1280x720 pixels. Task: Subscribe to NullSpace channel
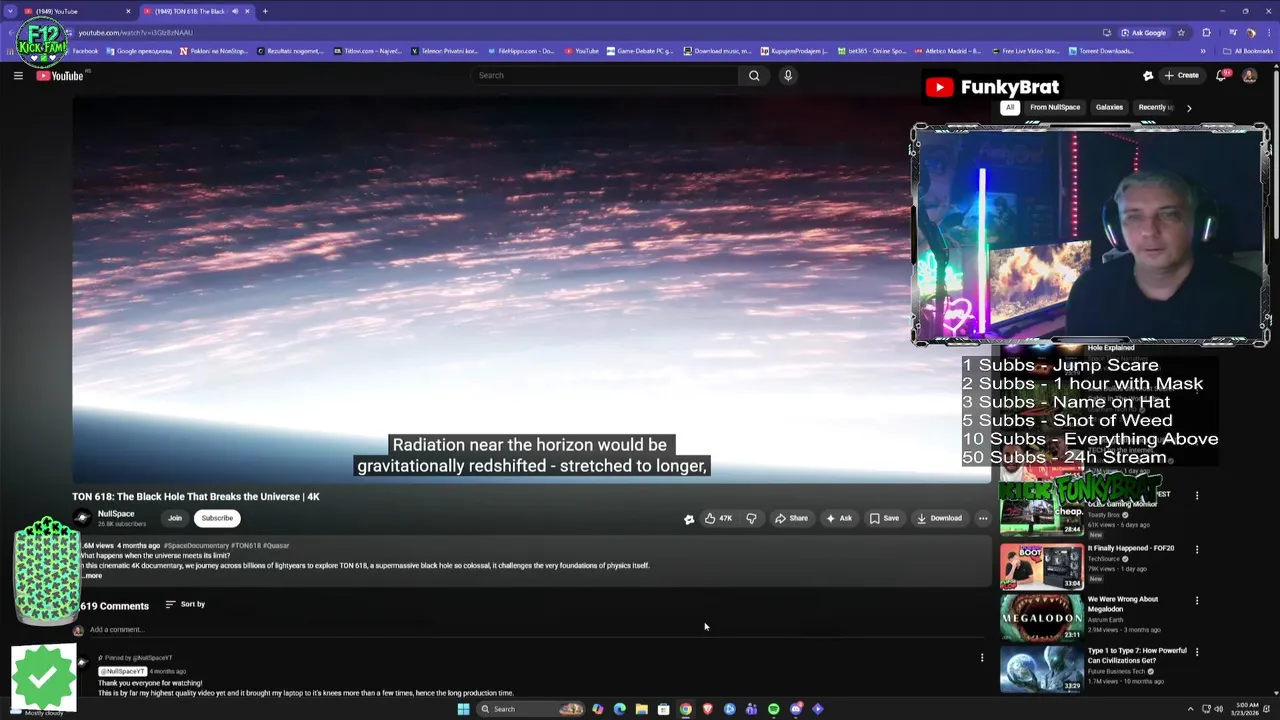tap(217, 518)
